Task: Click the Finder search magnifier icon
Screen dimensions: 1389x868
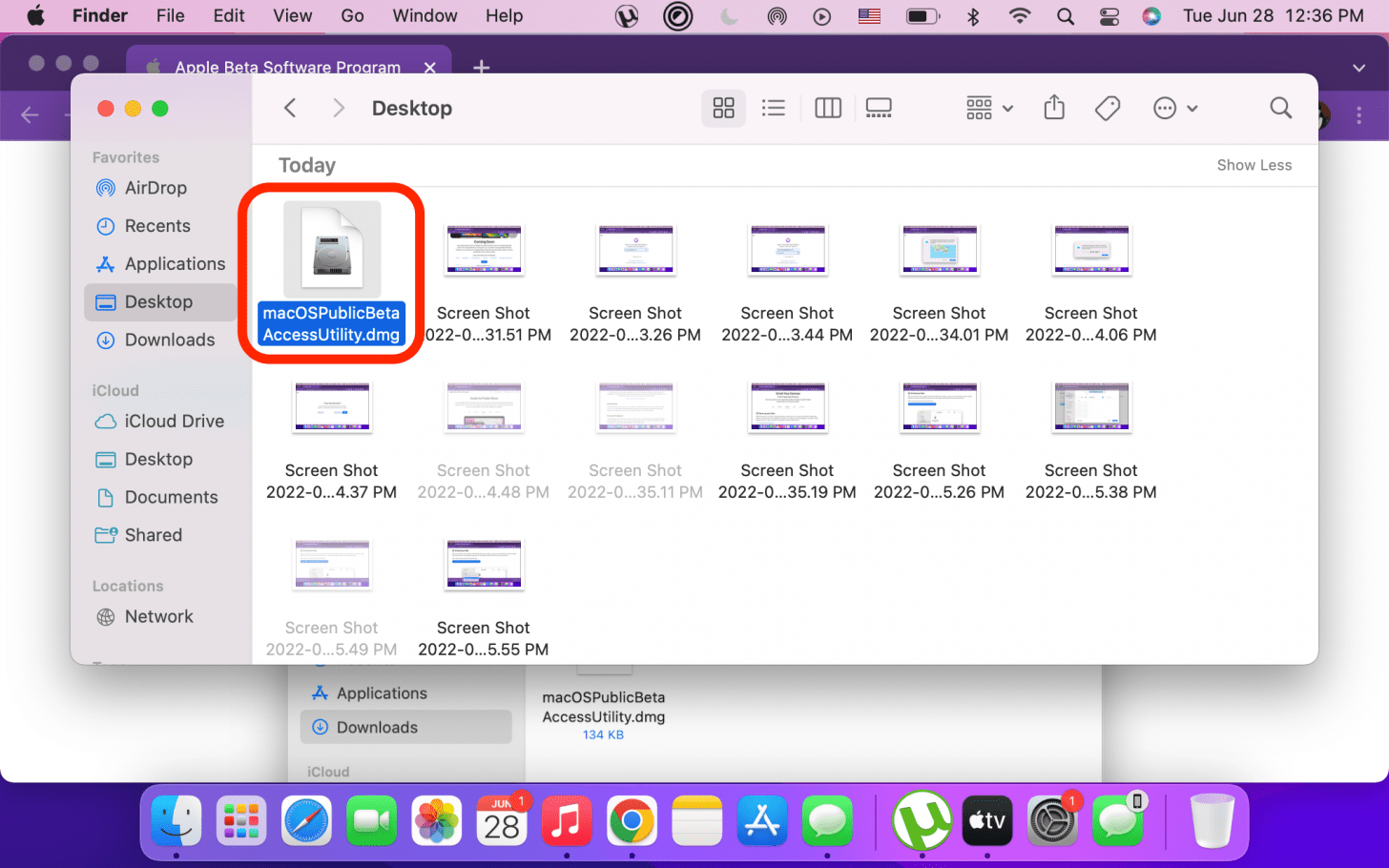Action: pos(1281,109)
